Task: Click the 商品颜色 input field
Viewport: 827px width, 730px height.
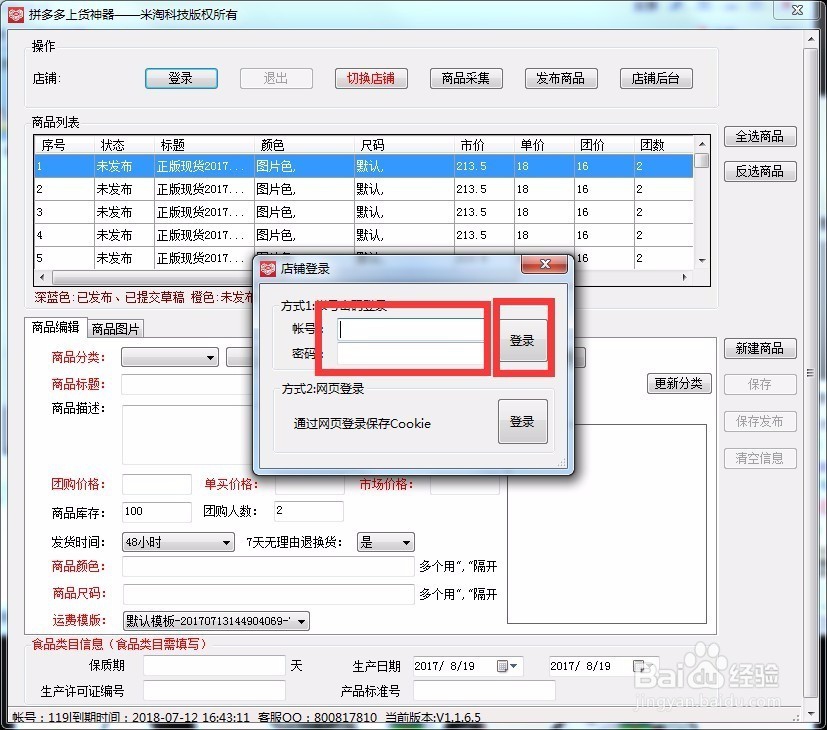Action: 268,566
